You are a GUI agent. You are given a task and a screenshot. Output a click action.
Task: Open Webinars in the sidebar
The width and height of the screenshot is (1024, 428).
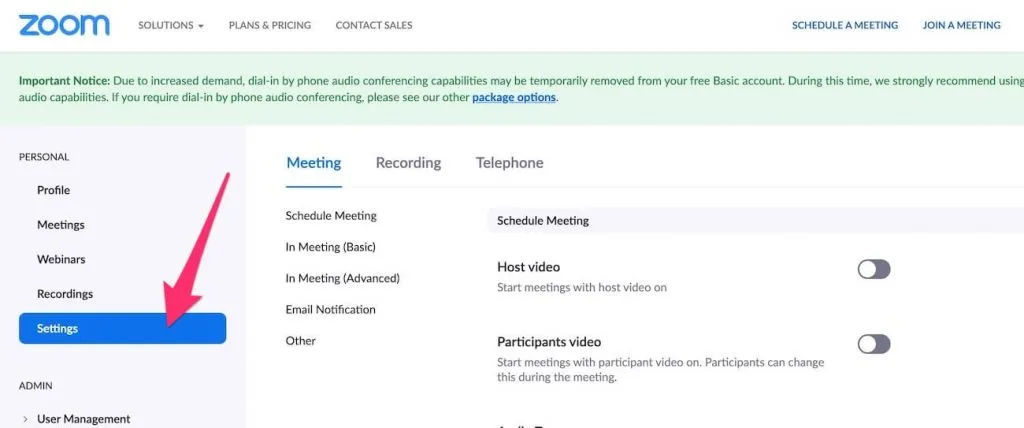[x=61, y=259]
